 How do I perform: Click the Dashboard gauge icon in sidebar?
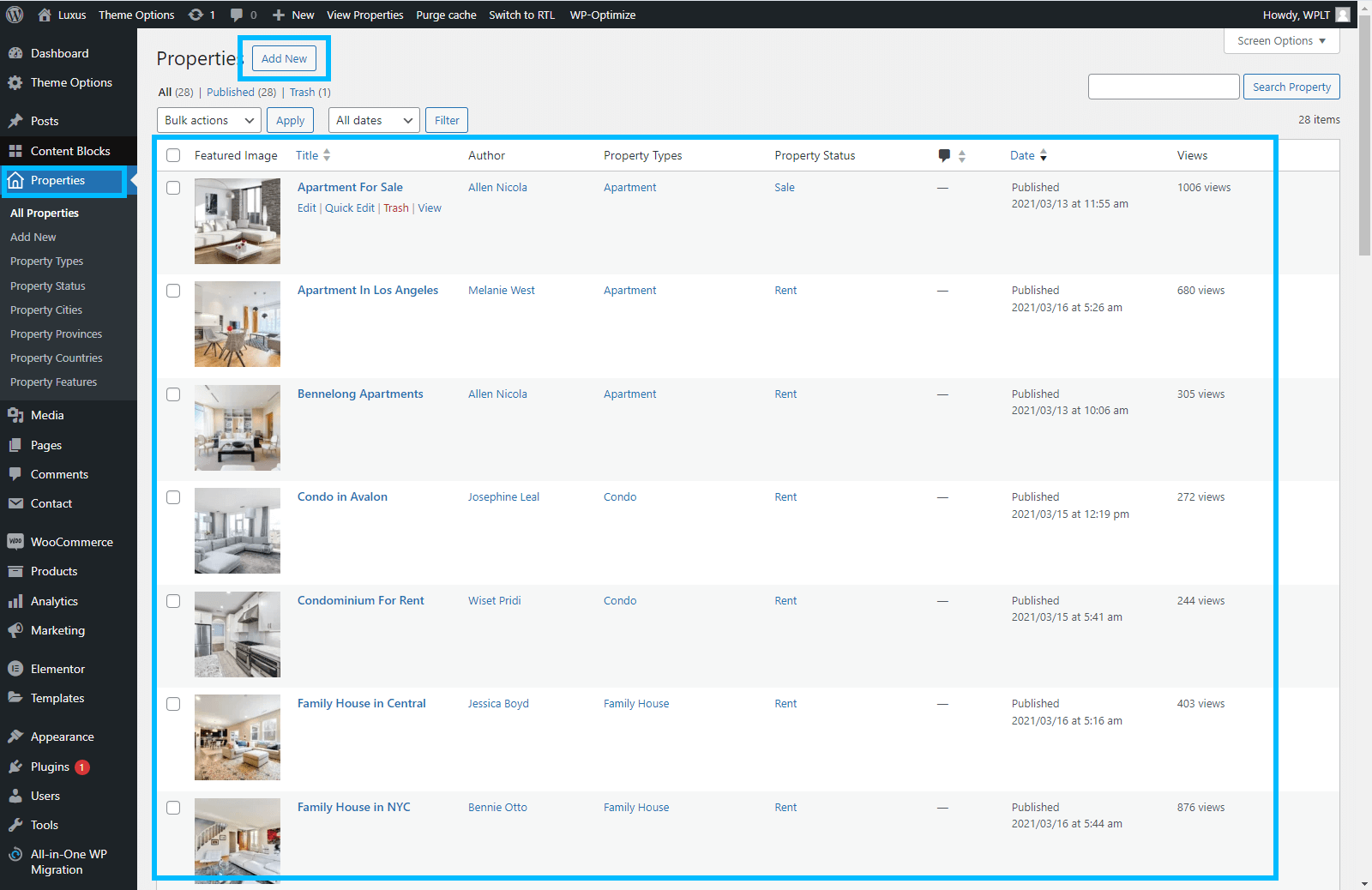click(15, 53)
